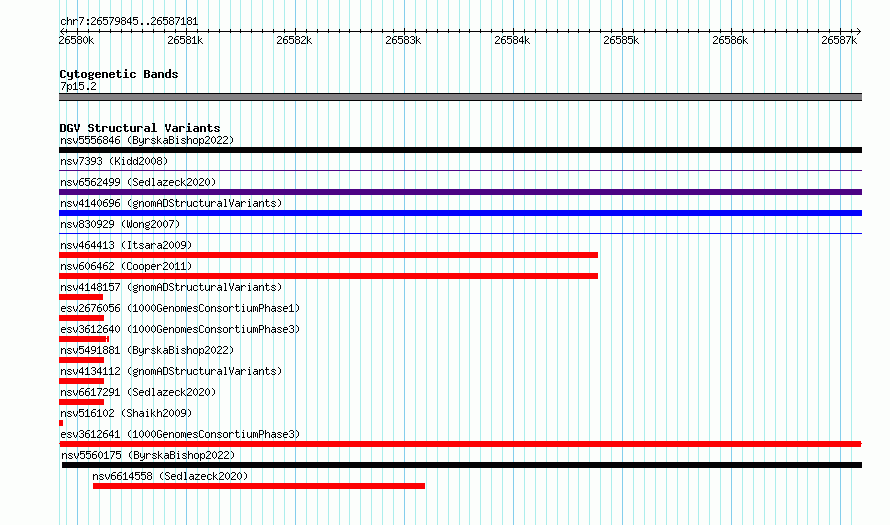This screenshot has width=890, height=525.
Task: Click the tiny red nsv516102 marker
Action: pyautogui.click(x=61, y=423)
